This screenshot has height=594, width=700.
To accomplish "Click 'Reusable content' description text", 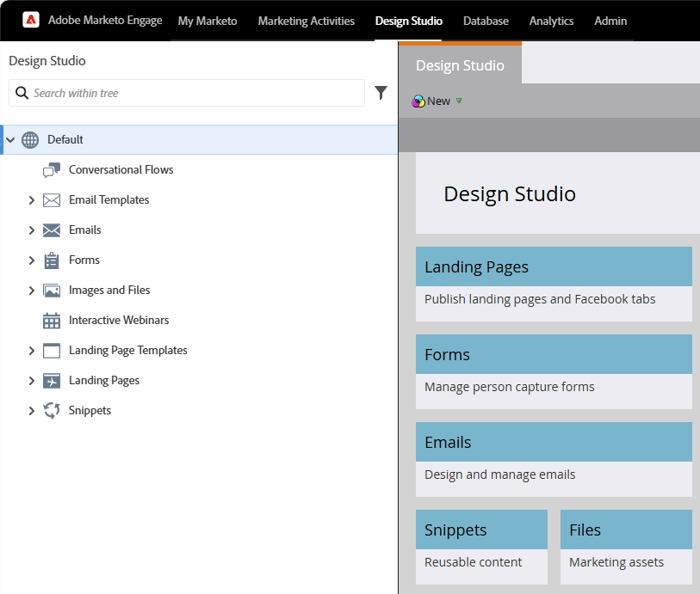I will point(473,562).
